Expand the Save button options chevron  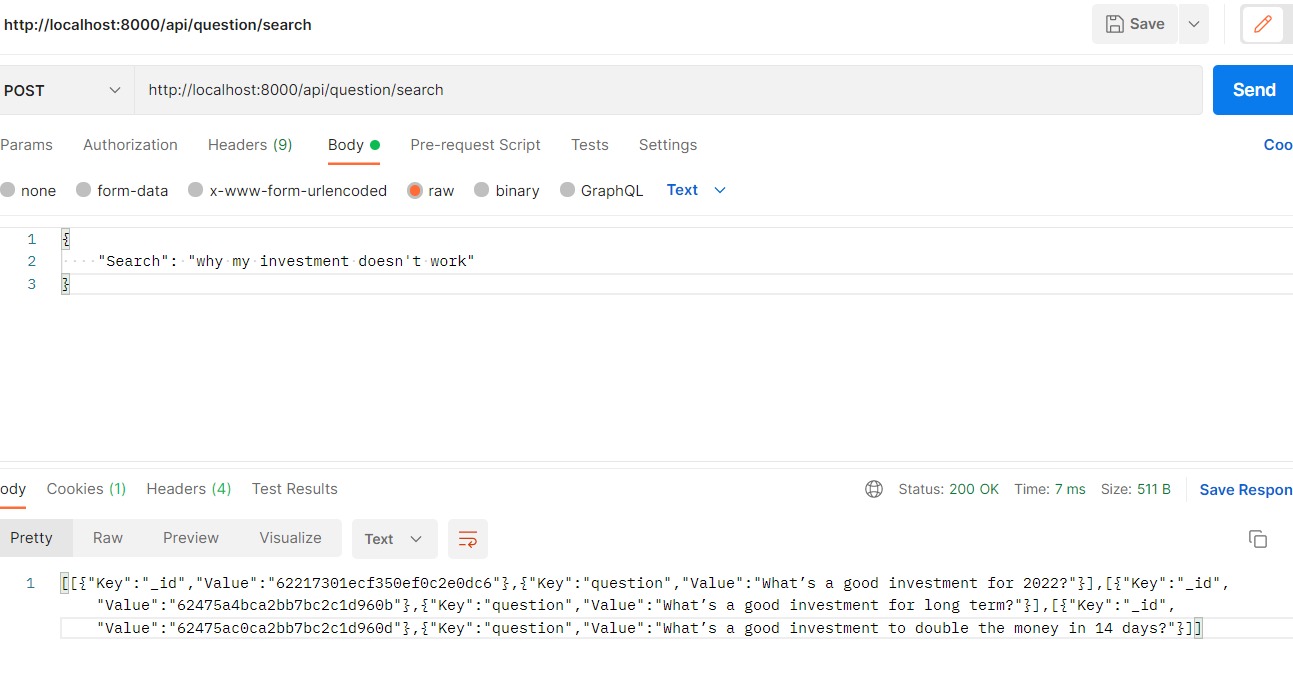[1192, 24]
